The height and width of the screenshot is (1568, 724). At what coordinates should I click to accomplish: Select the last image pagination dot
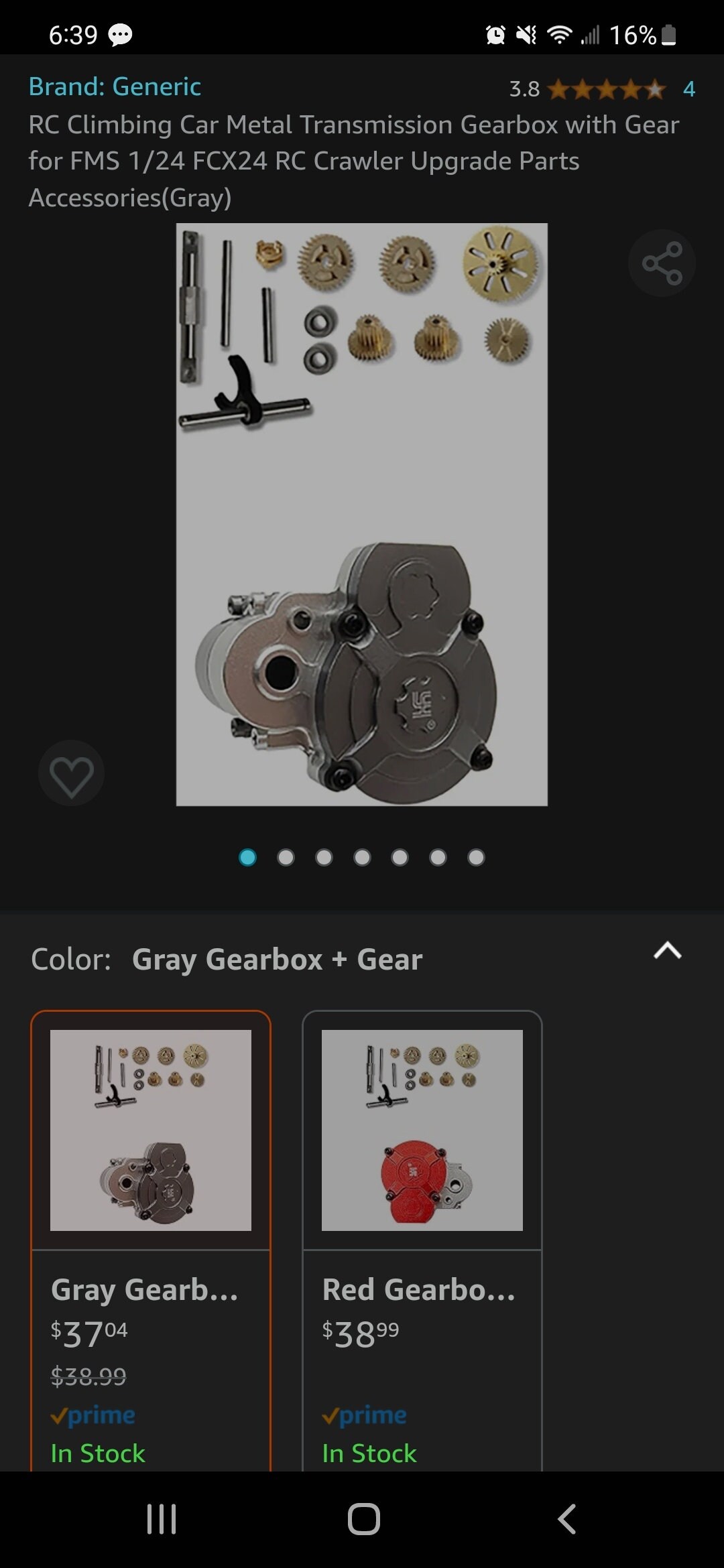coord(476,858)
